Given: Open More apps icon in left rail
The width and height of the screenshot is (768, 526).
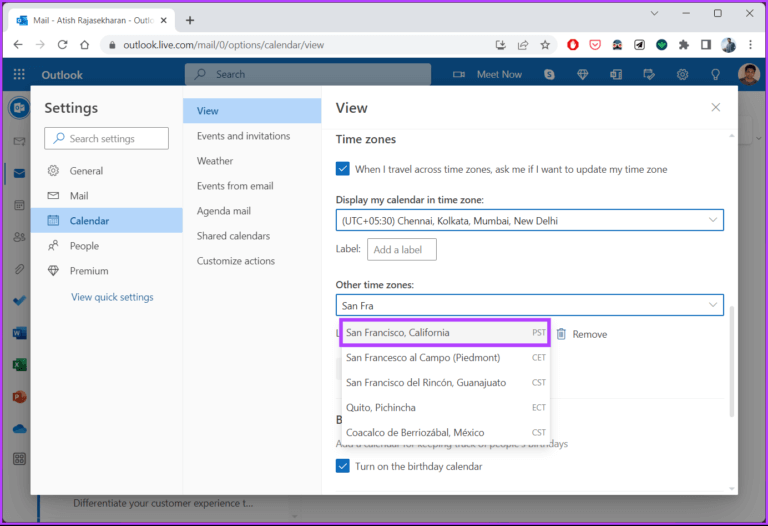Looking at the screenshot, I should click(20, 459).
